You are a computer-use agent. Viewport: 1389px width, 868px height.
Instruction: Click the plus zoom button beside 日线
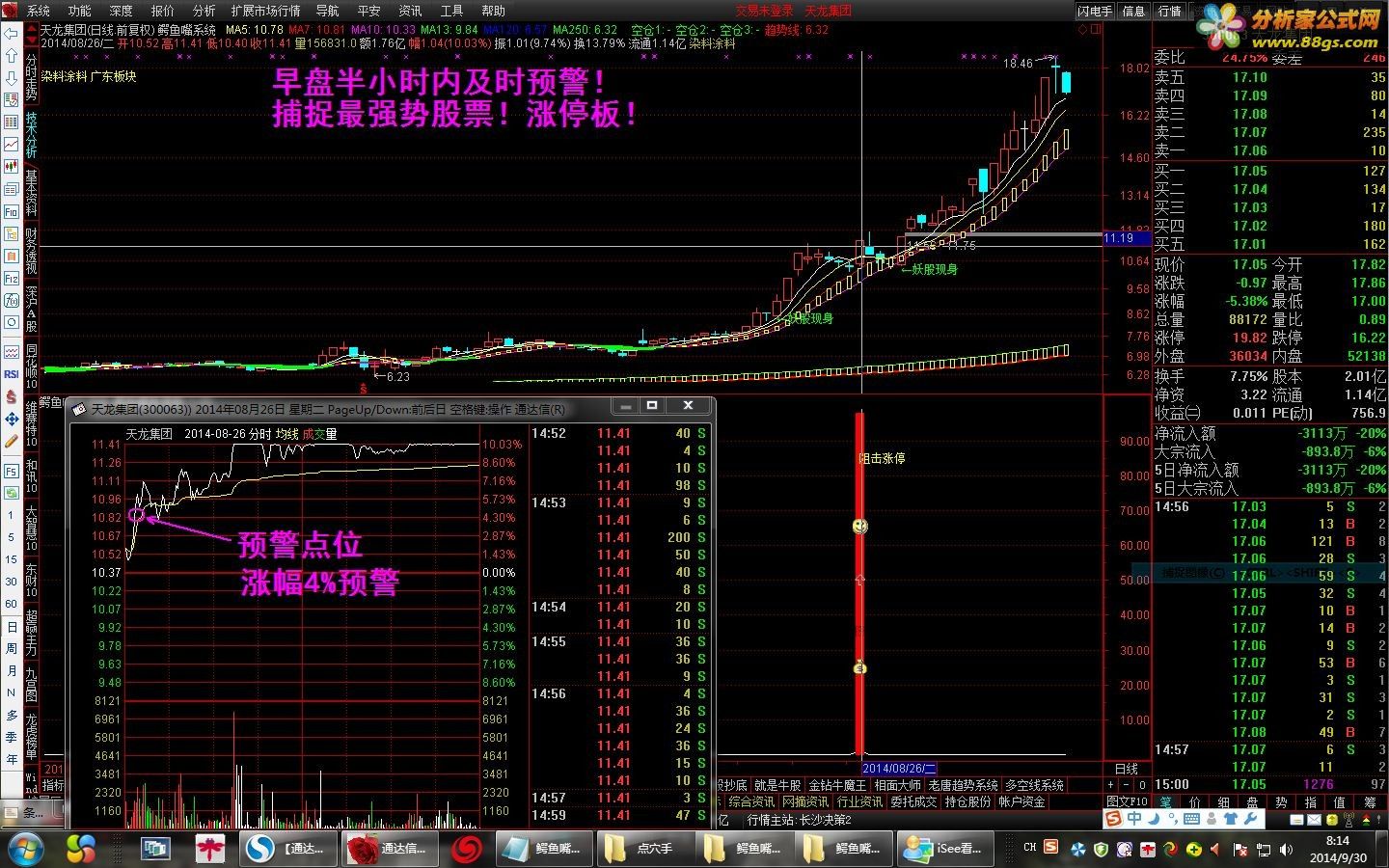(1111, 786)
